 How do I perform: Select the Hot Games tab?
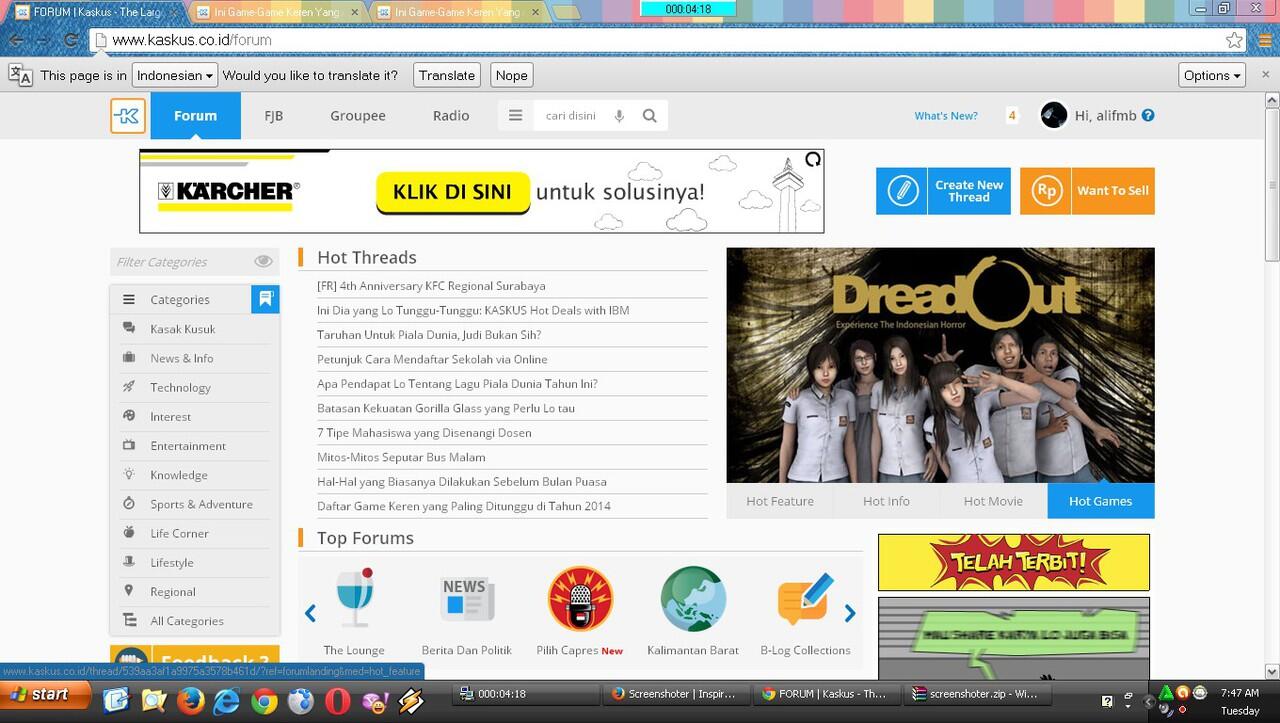tap(1100, 501)
